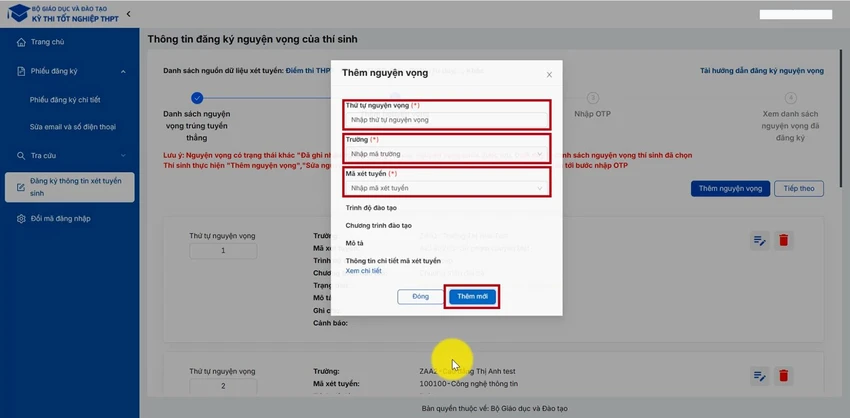Open the Xem chi tiết link
850x418 pixels.
coord(363,271)
